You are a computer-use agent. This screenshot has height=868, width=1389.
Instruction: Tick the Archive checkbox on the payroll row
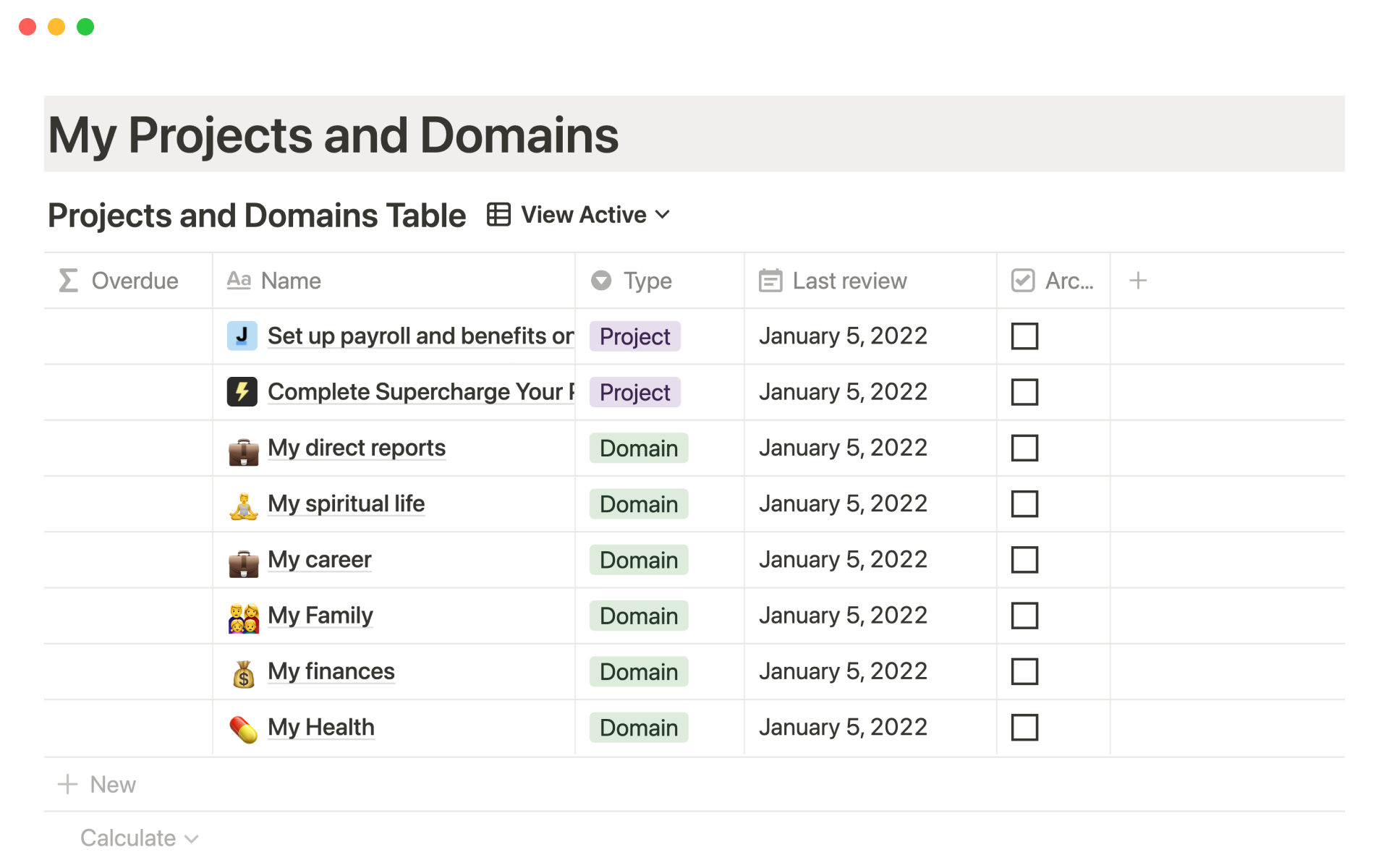pos(1024,336)
